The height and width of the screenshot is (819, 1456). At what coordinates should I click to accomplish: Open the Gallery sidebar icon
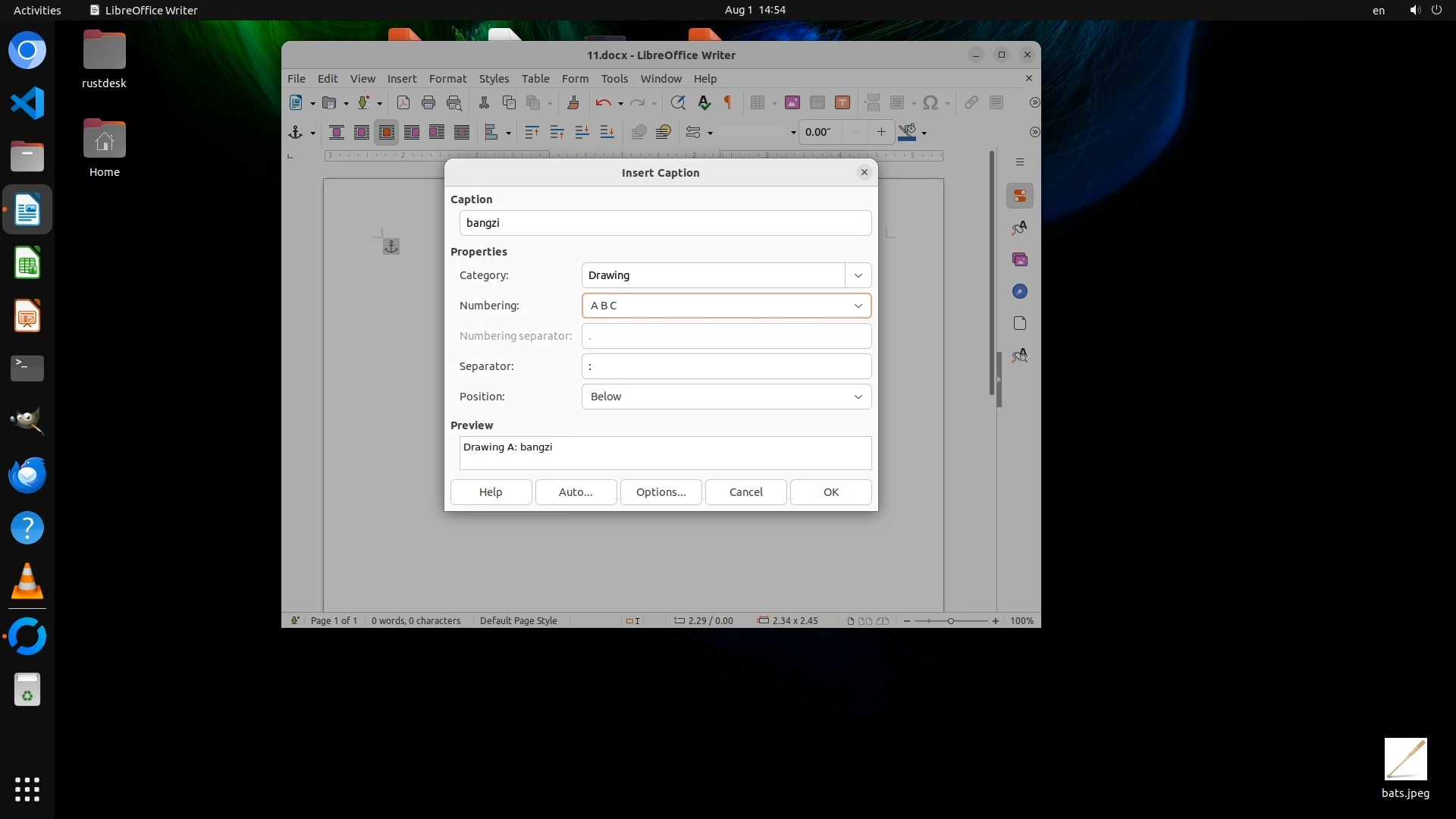(x=1020, y=259)
